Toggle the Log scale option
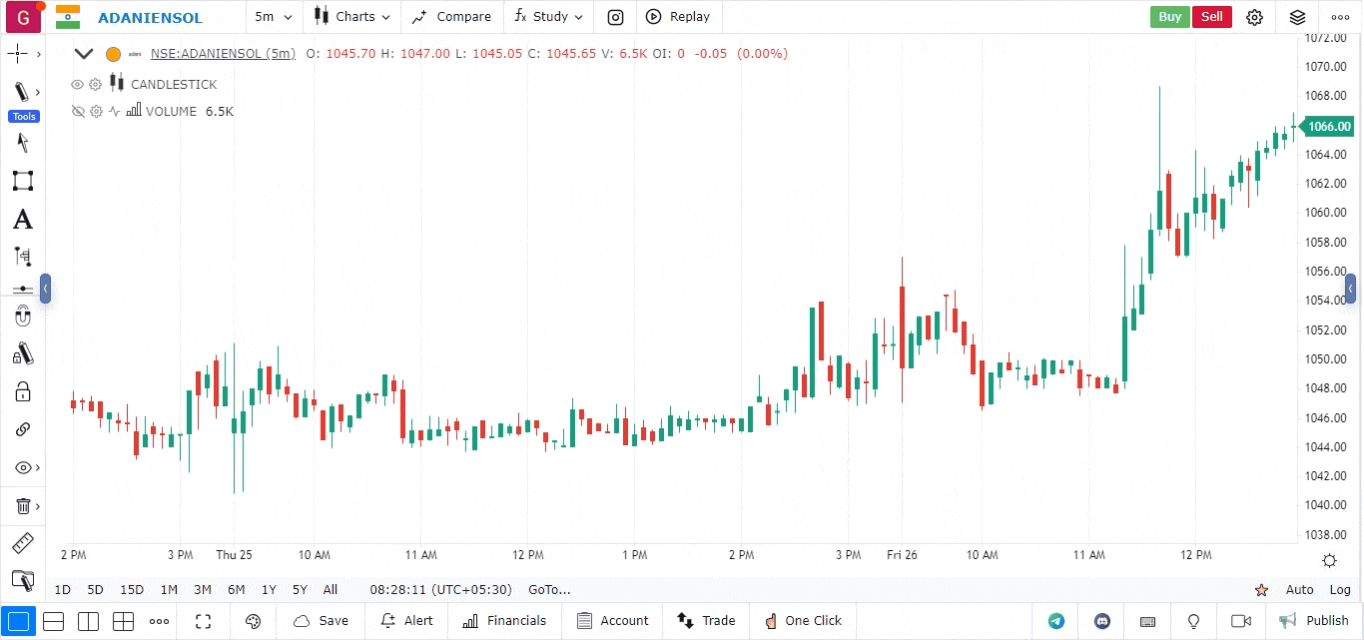 point(1340,590)
